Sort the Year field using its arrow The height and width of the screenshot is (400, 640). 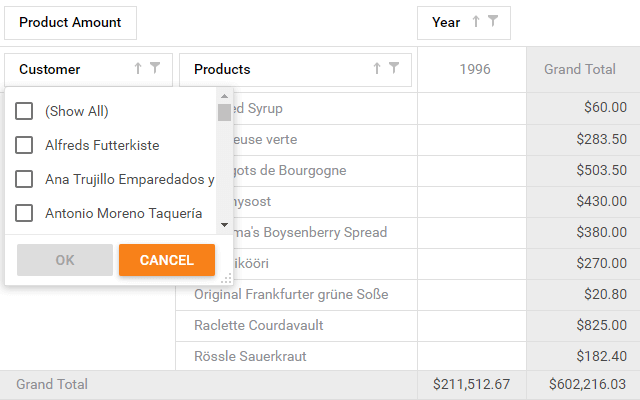point(476,22)
